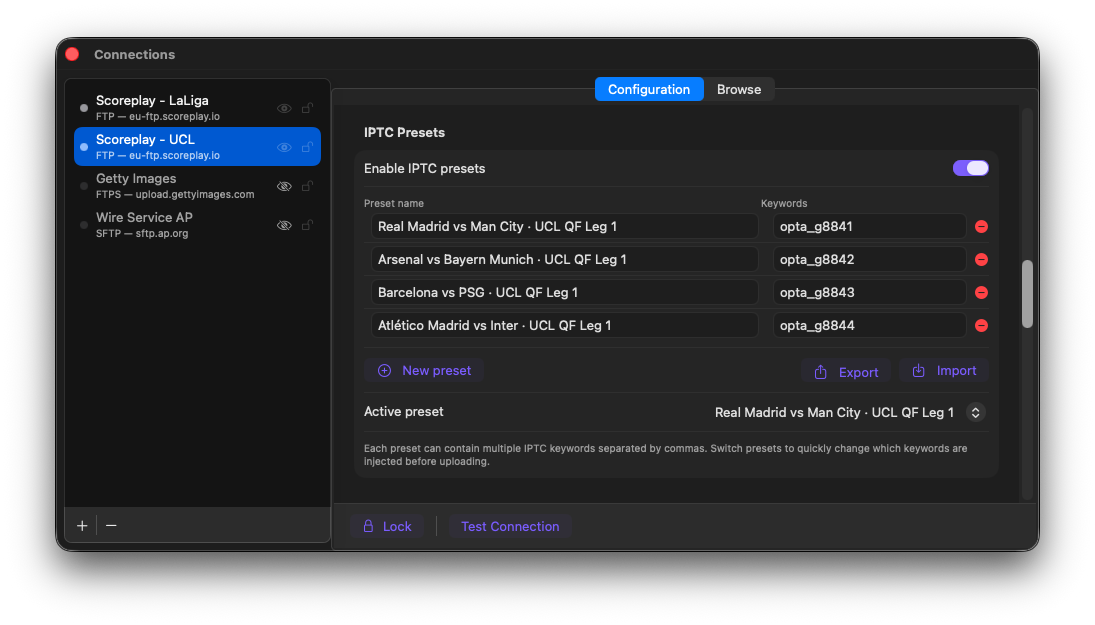1095x625 pixels.
Task: Select the Wire Service AP connection
Action: pos(197,225)
